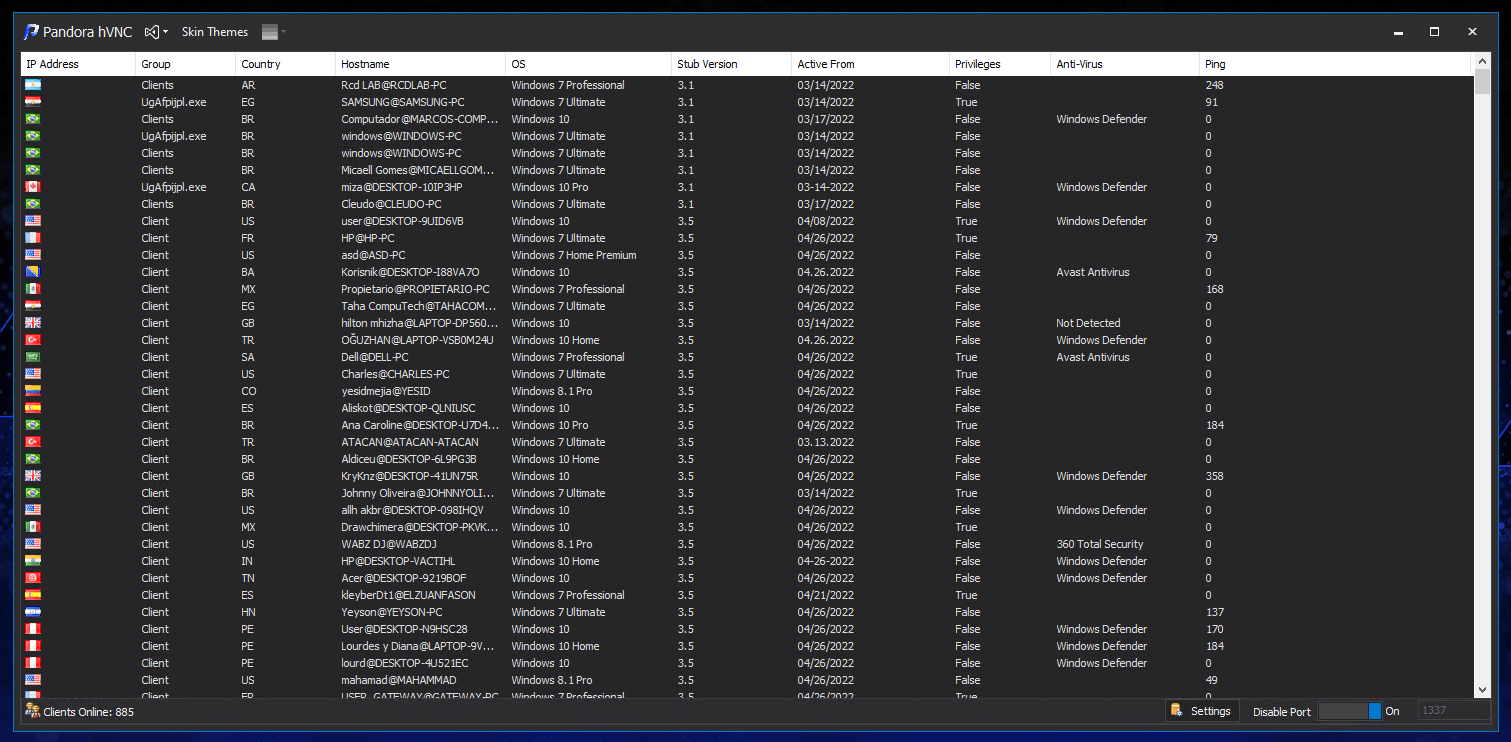Image resolution: width=1511 pixels, height=742 pixels.
Task: Click the Turkey flag for OĞUZHAN row
Action: click(x=32, y=340)
